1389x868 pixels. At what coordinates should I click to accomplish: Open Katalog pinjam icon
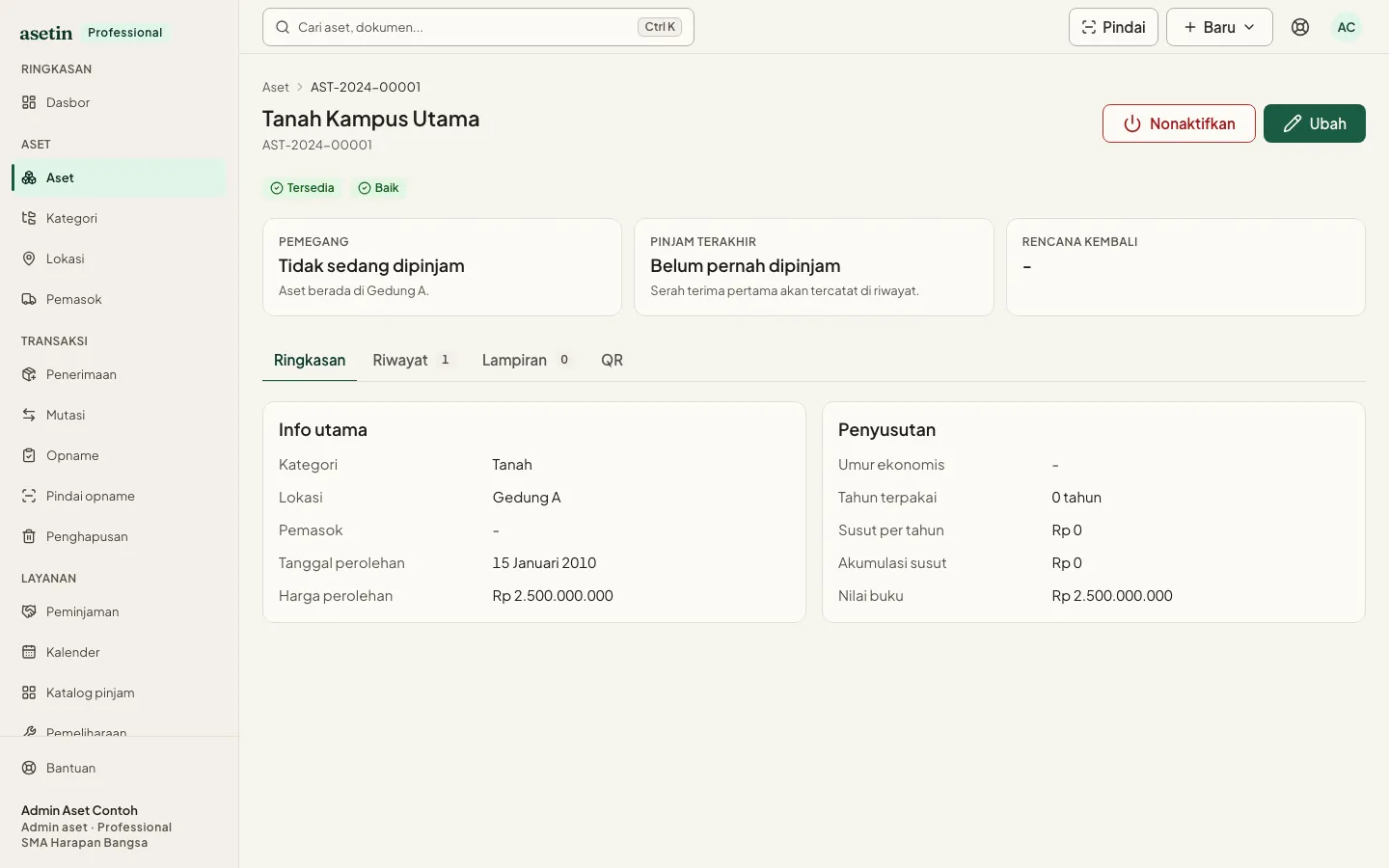[29, 692]
